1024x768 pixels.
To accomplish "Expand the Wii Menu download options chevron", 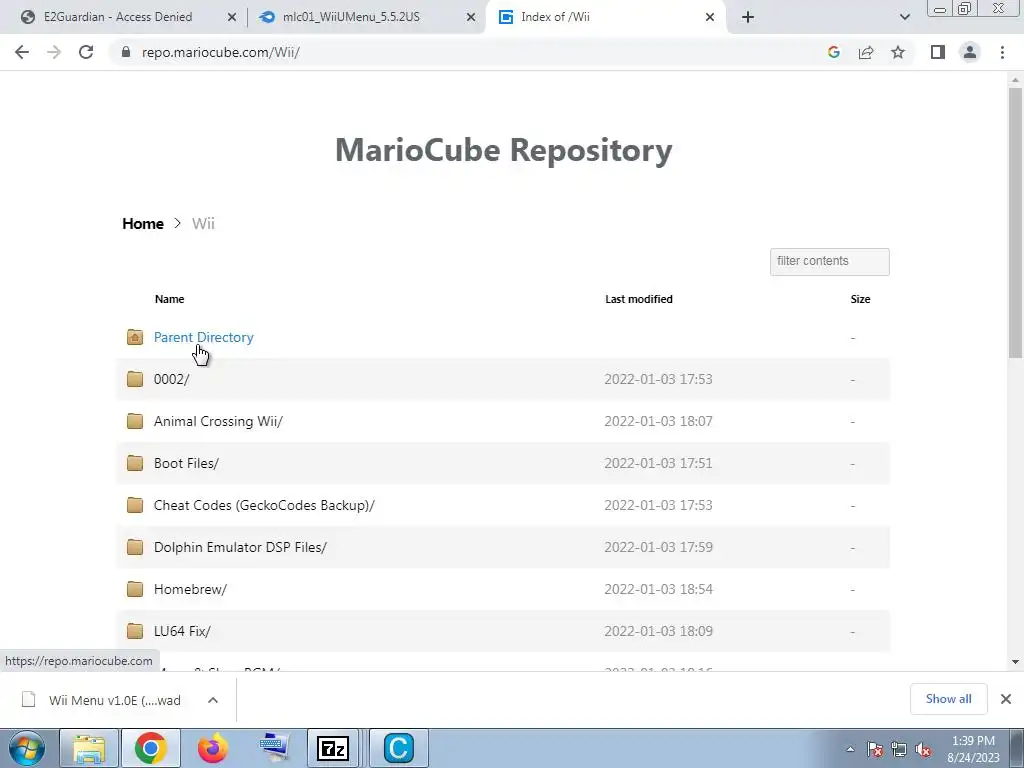I will pos(213,700).
